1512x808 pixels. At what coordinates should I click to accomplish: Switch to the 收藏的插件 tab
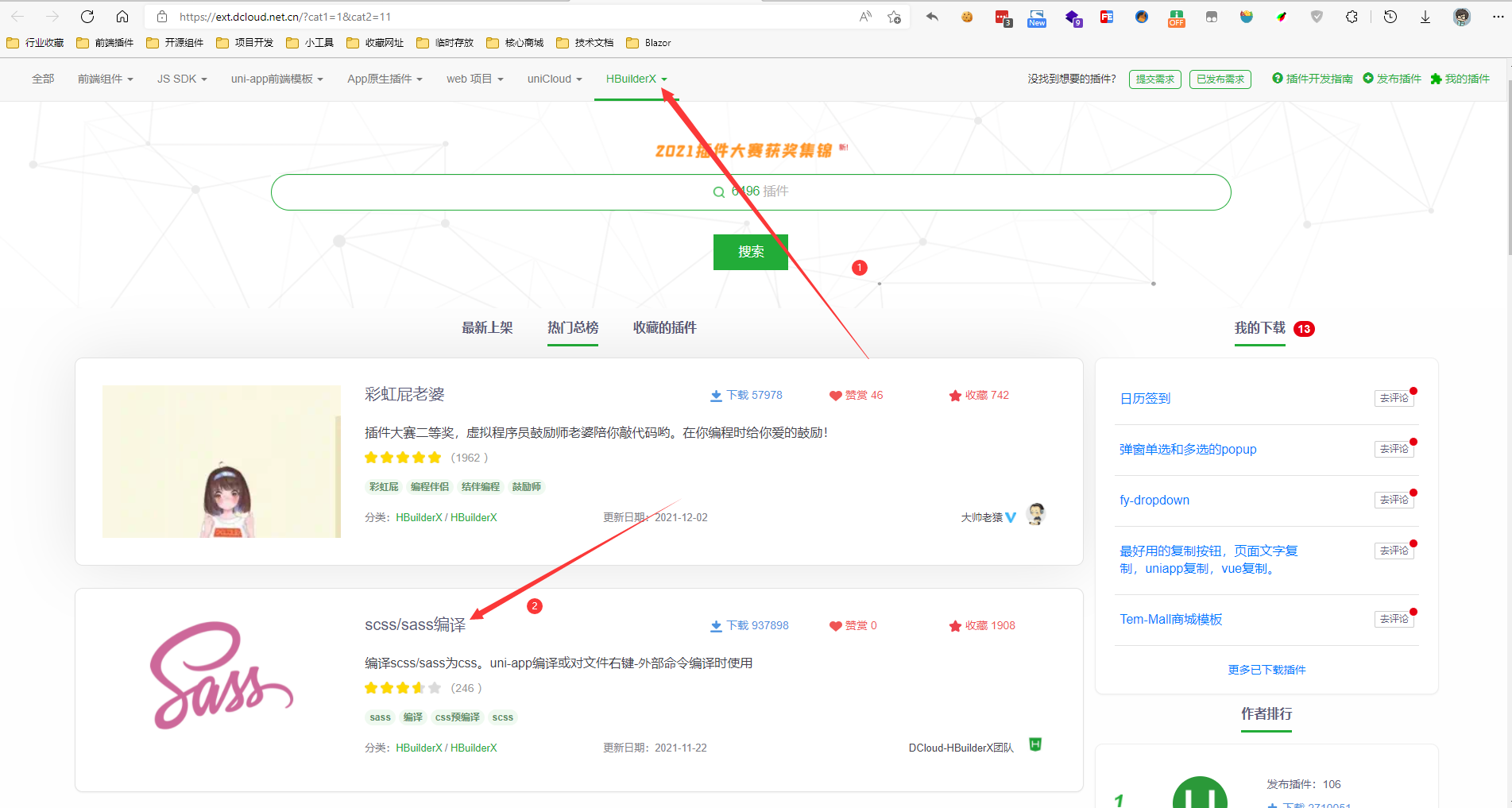pyautogui.click(x=665, y=327)
